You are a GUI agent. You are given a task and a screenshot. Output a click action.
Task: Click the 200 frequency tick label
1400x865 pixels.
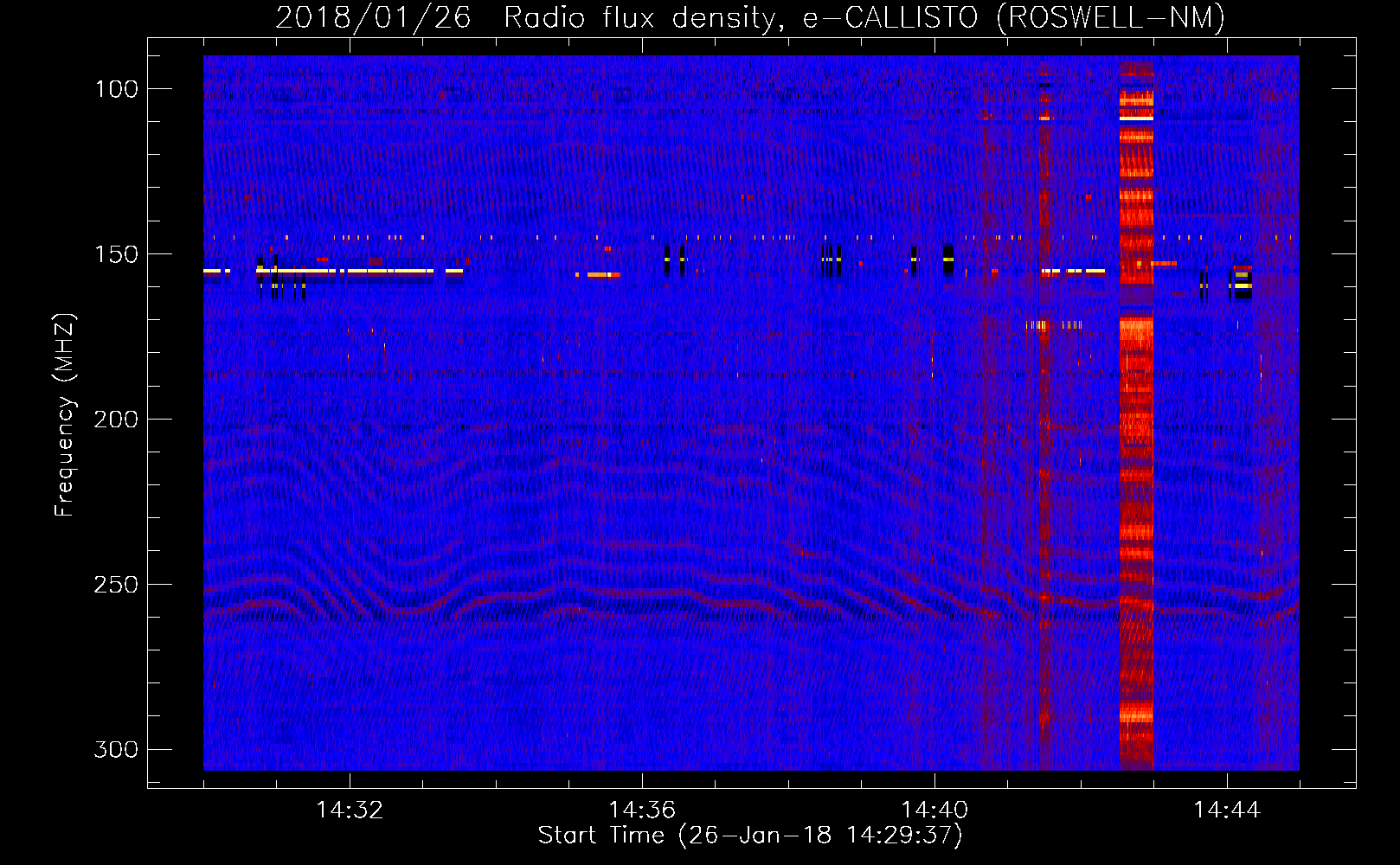[116, 420]
